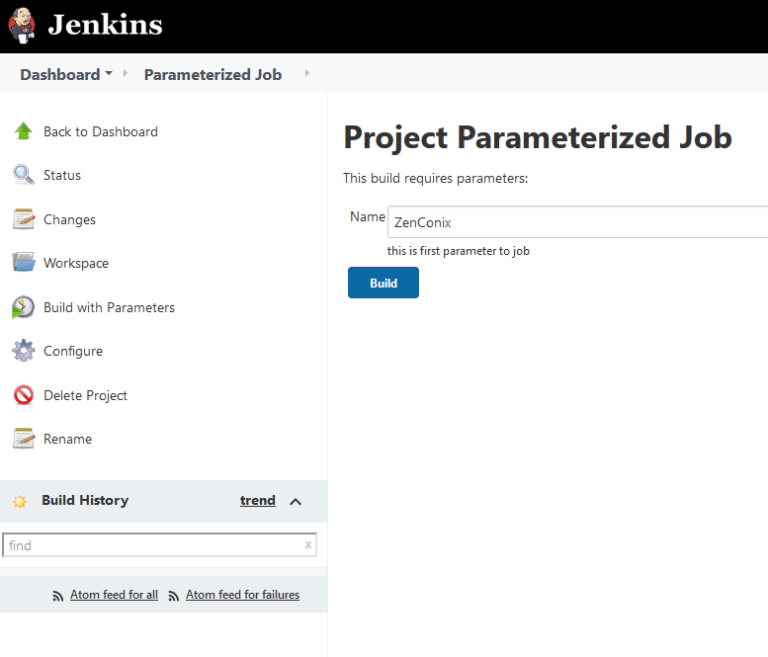
Task: Click the red Delete Project icon
Action: tap(24, 395)
